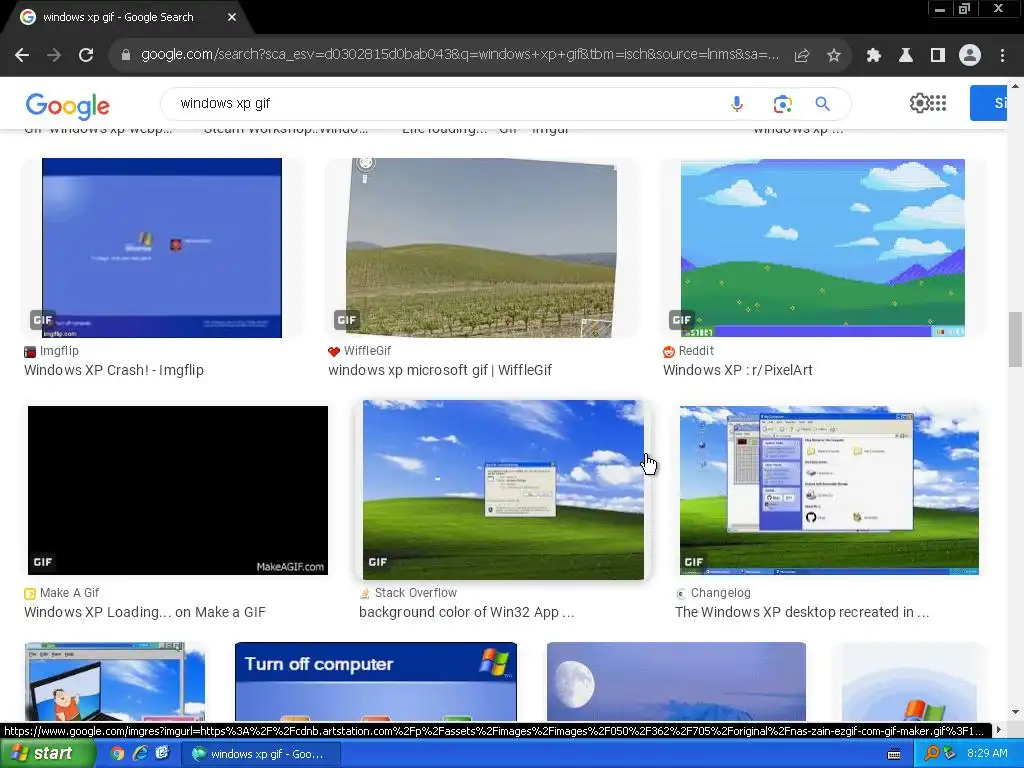Click the scrollbar up arrow
The width and height of the screenshot is (1024, 768).
pos(1015,86)
